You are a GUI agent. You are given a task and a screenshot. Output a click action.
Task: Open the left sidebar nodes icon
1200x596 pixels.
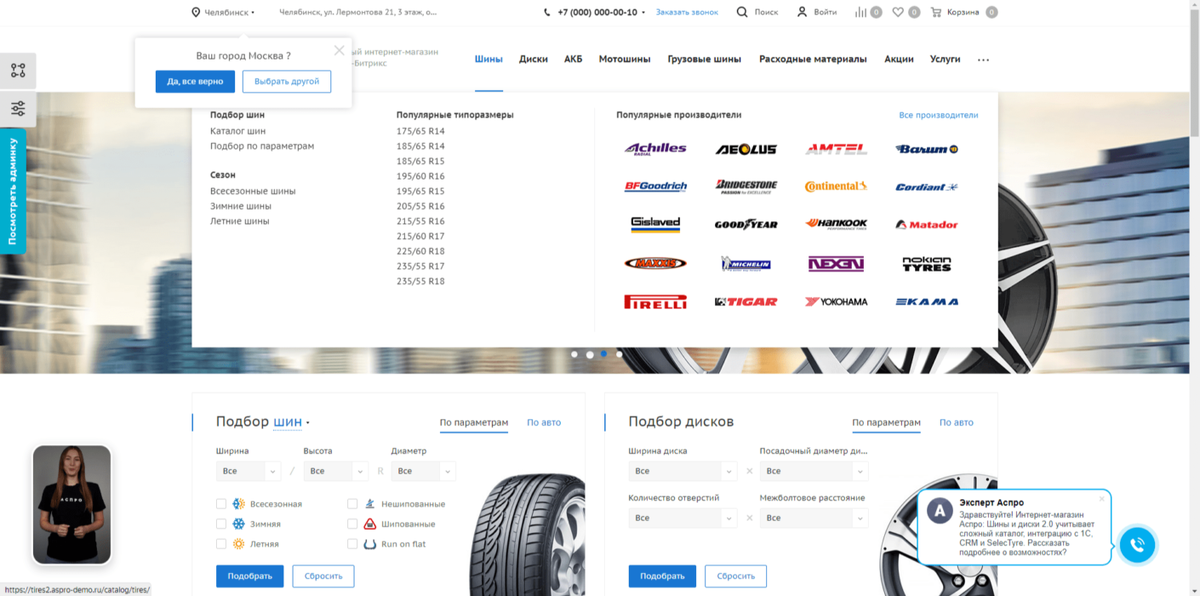pos(18,70)
